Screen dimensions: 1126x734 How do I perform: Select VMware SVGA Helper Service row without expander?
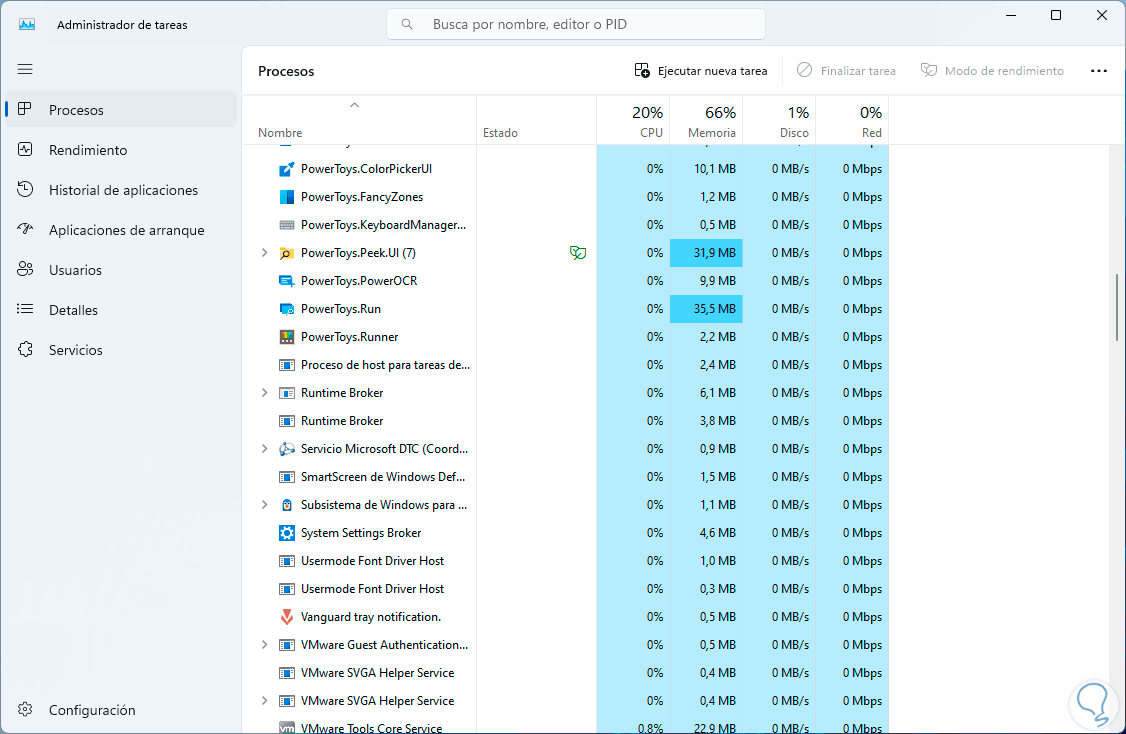(x=566, y=673)
